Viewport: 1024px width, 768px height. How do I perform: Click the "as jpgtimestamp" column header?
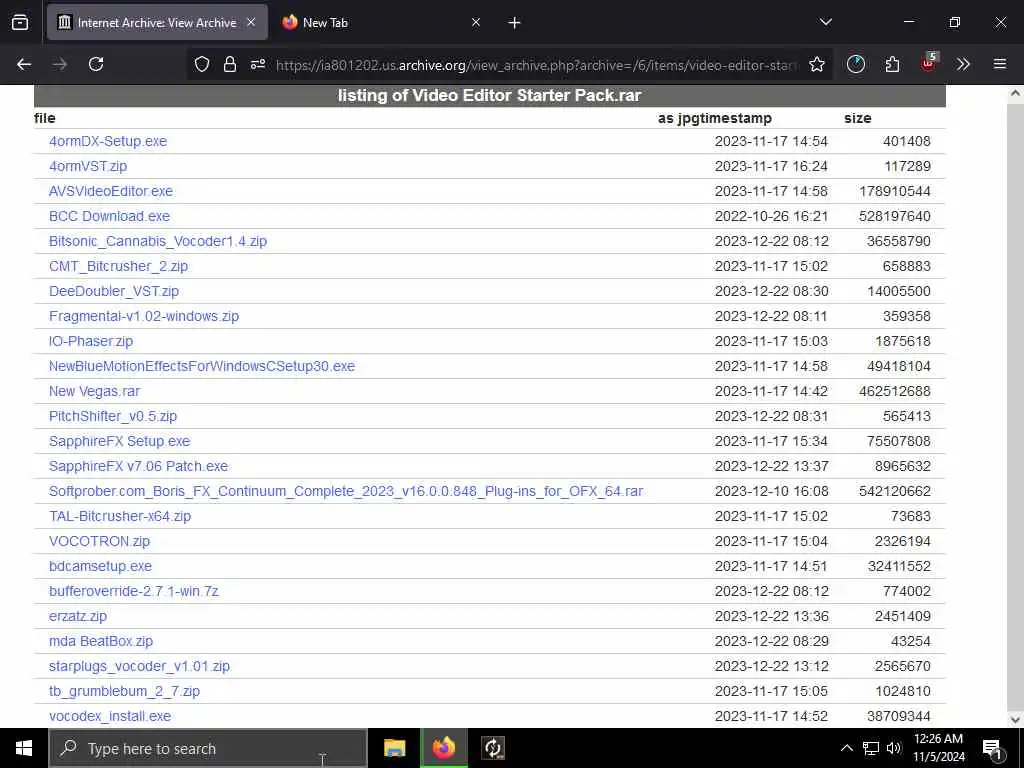click(x=714, y=118)
